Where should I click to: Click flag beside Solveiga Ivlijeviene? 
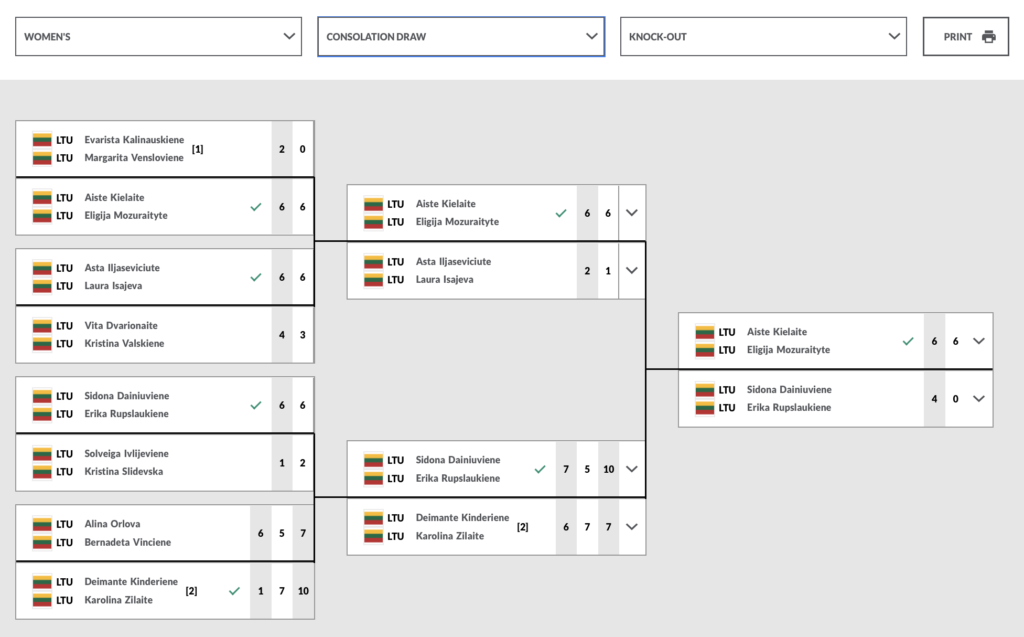tap(42, 454)
